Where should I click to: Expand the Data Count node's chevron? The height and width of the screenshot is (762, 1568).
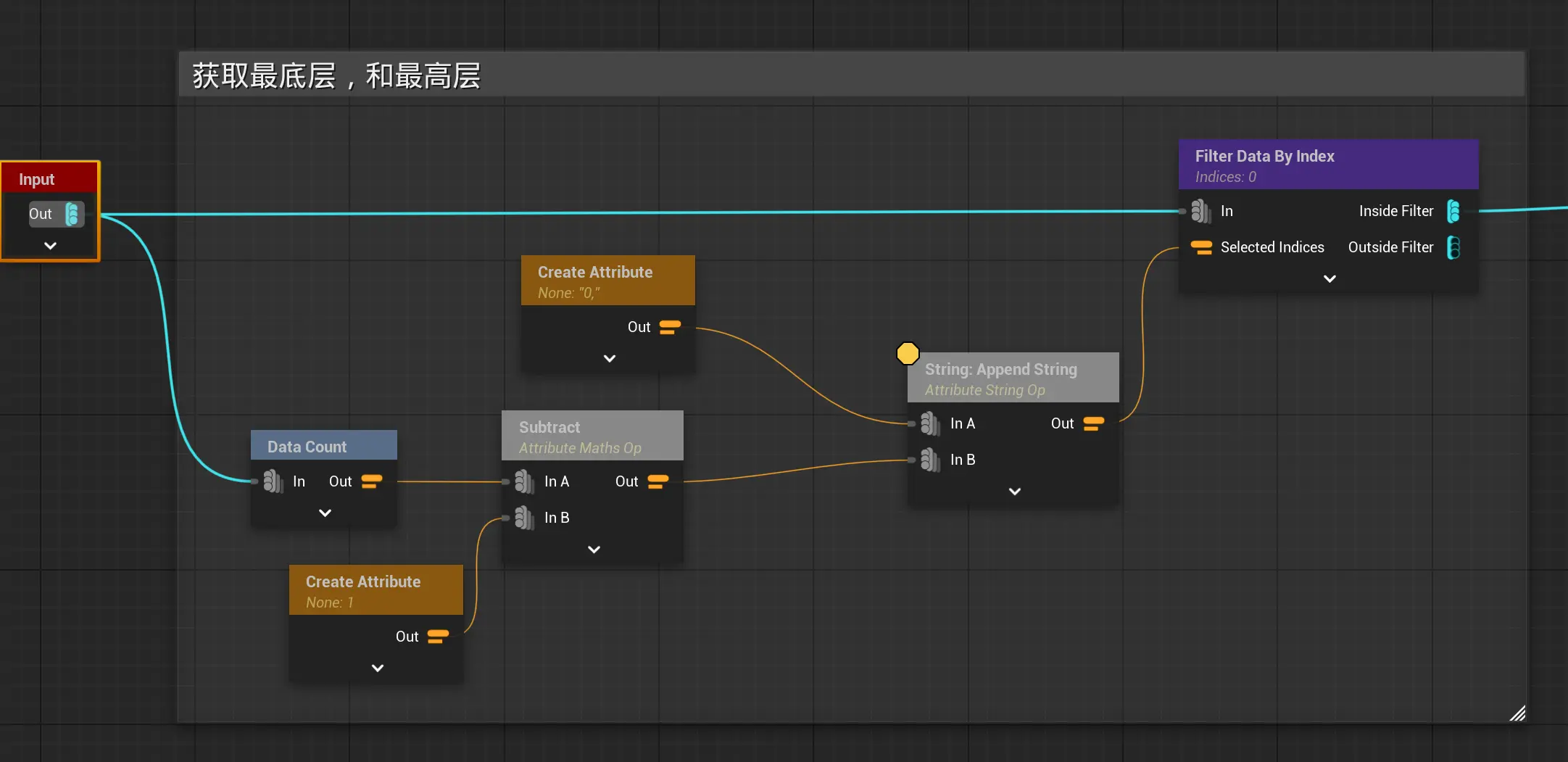pos(325,513)
